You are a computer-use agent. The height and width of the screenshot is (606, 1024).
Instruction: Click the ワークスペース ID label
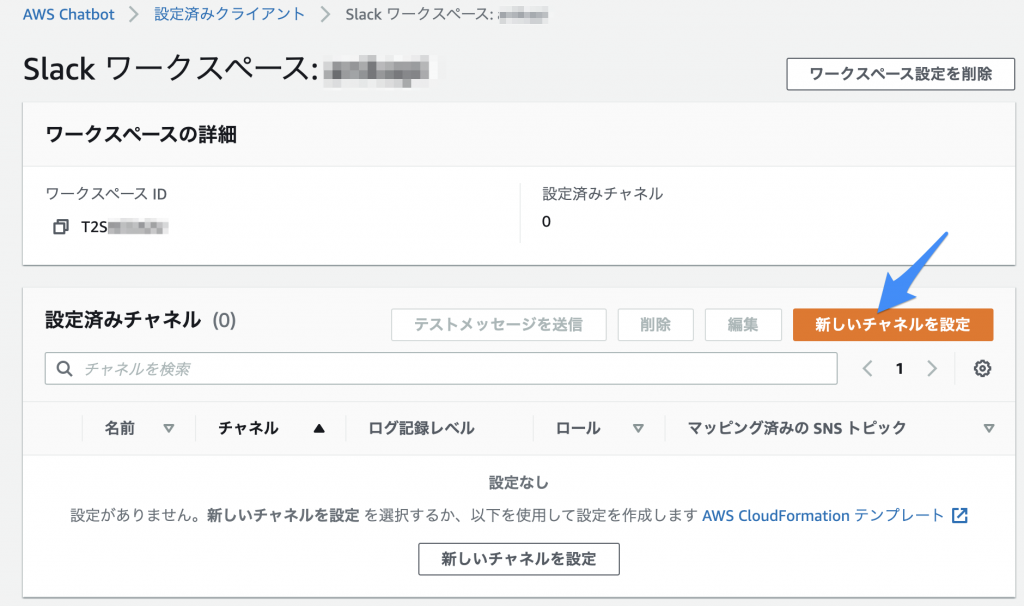coord(106,194)
